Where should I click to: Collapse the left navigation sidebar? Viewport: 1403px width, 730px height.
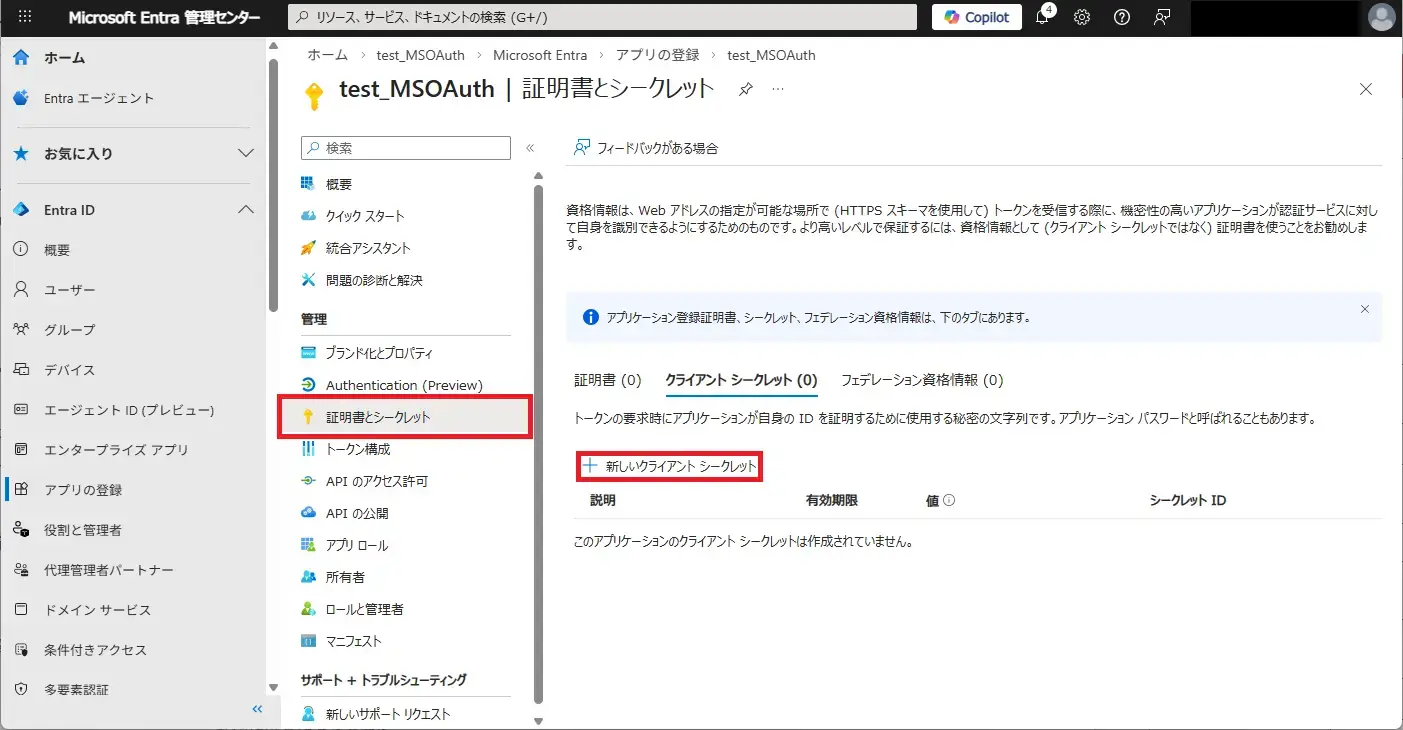click(x=257, y=709)
